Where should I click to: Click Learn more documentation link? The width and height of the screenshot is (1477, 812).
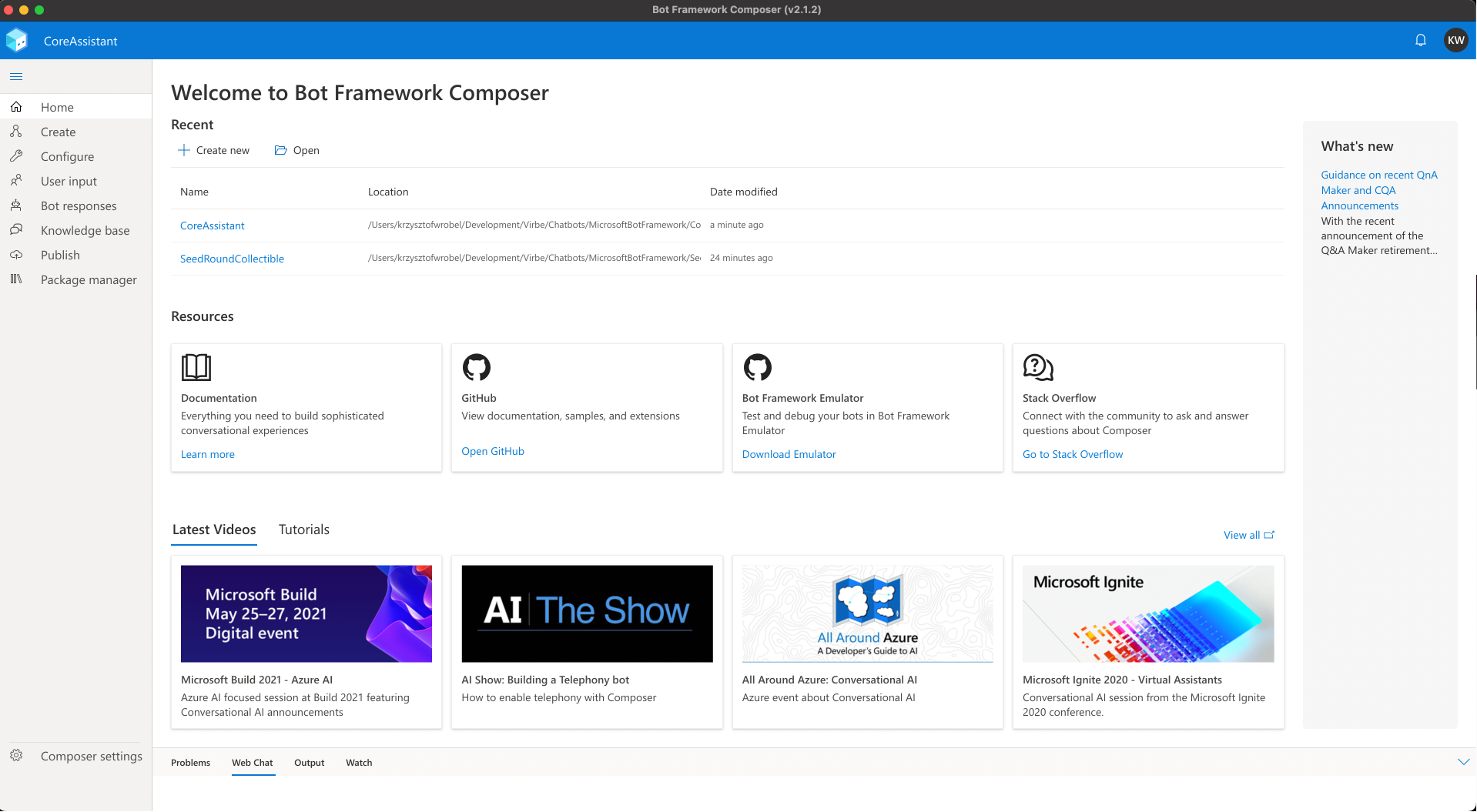[x=208, y=454]
